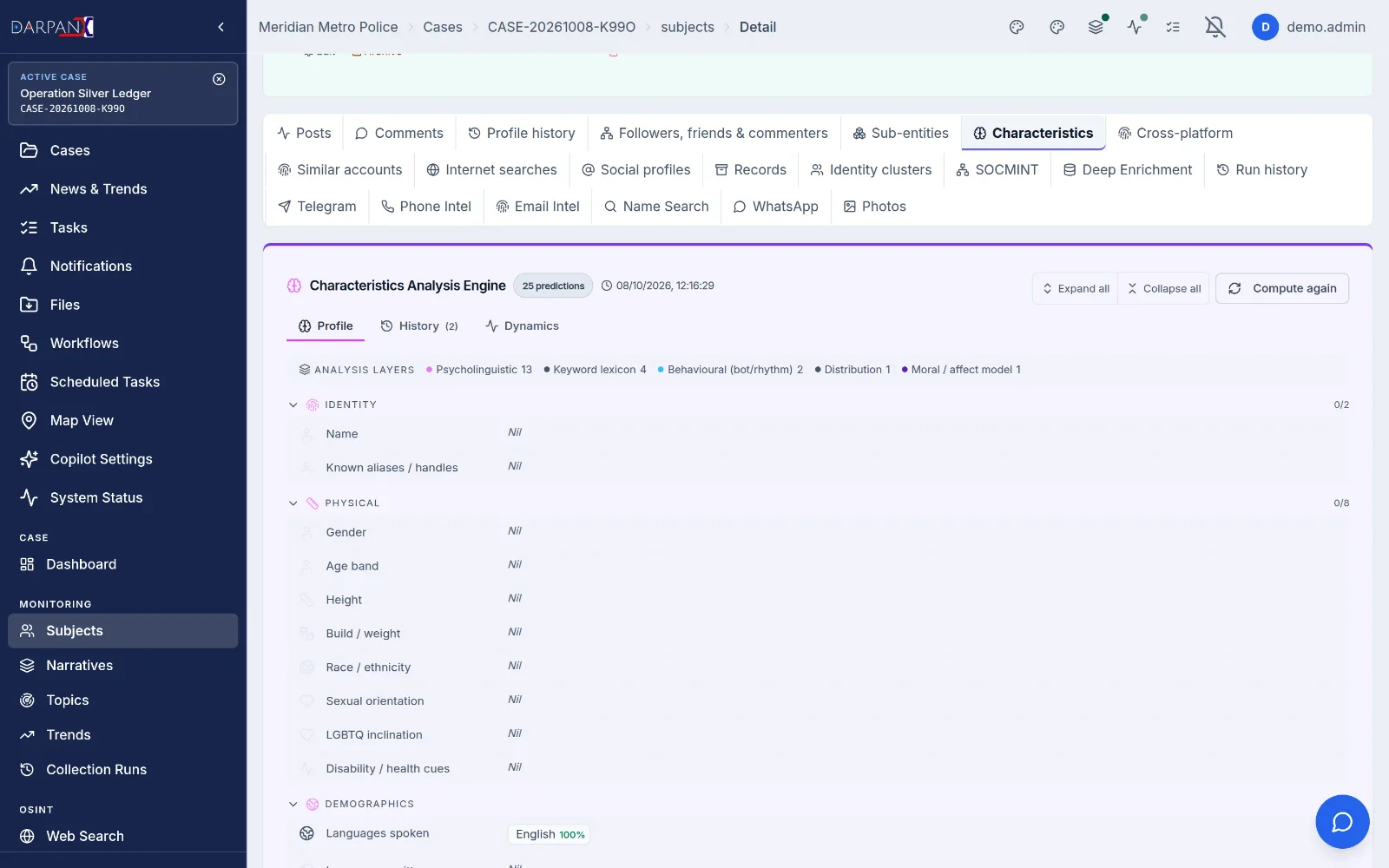Open the layers stack icon in header

(1096, 27)
